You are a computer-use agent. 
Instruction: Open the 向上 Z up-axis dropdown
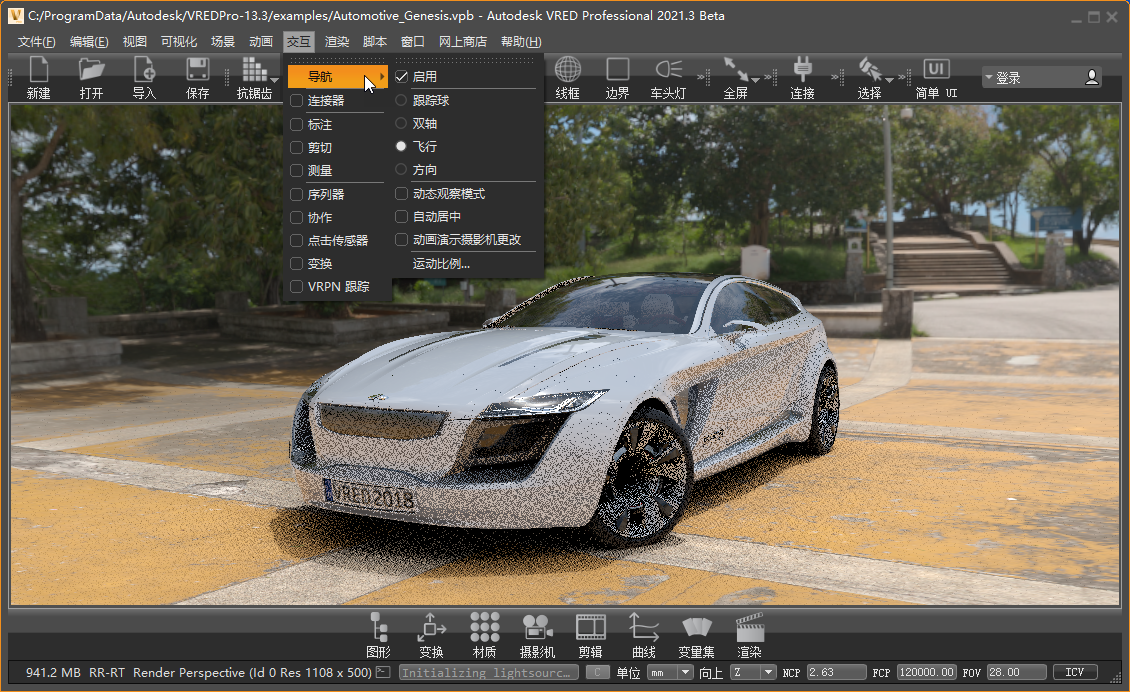753,673
